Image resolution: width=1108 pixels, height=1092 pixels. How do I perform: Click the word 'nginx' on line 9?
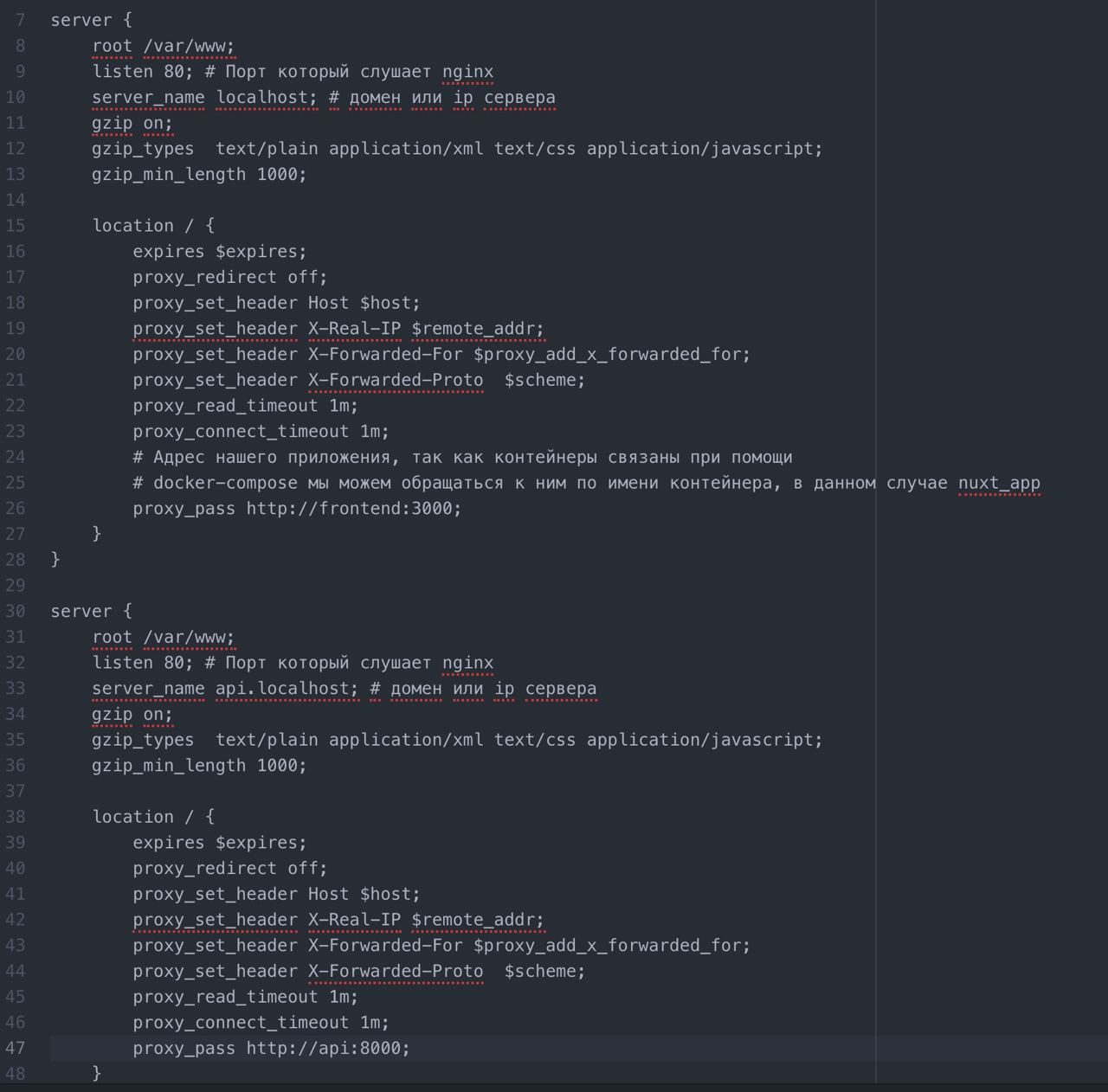click(x=467, y=72)
